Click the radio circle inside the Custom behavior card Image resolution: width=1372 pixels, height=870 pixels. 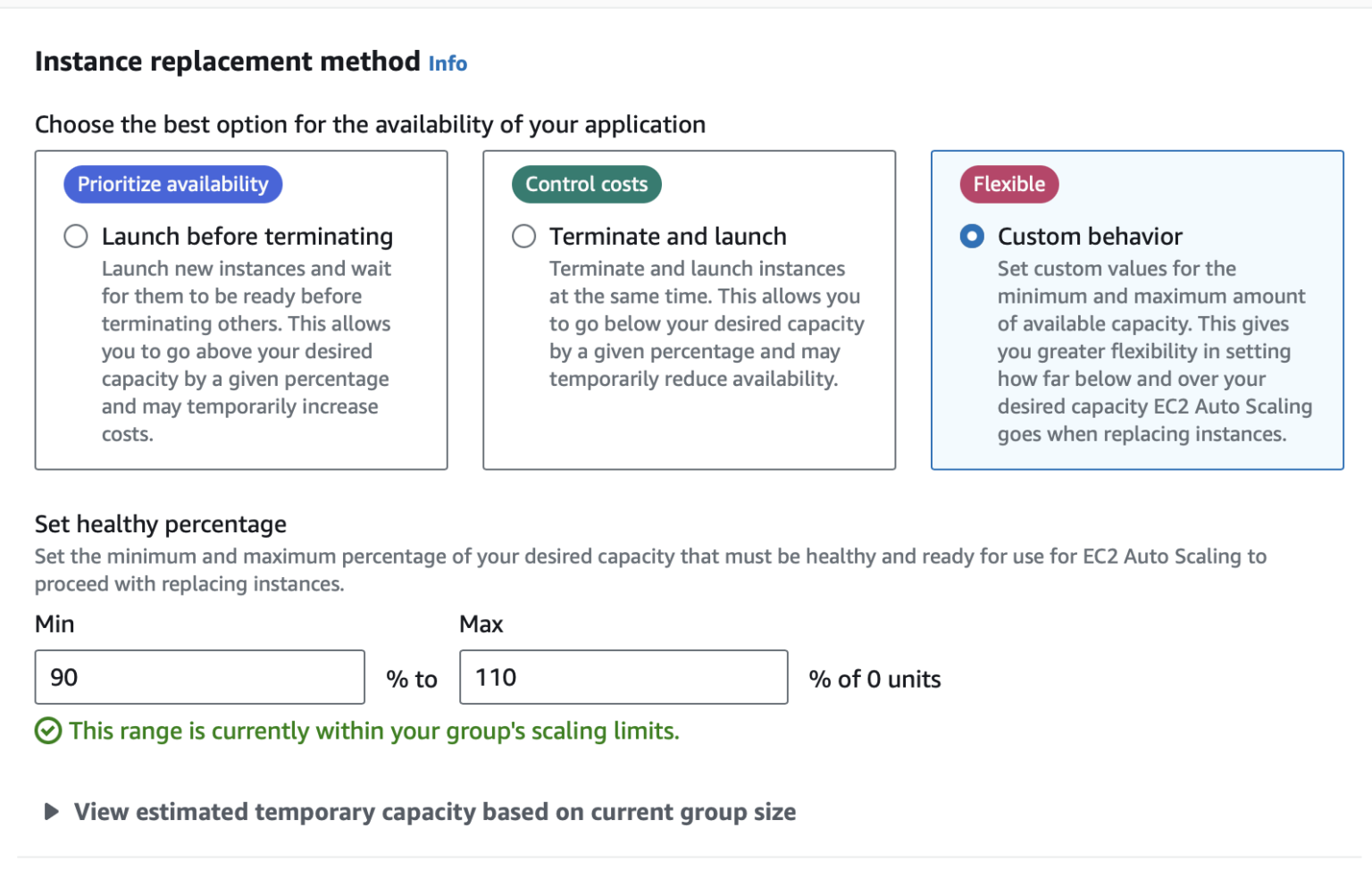[x=972, y=236]
